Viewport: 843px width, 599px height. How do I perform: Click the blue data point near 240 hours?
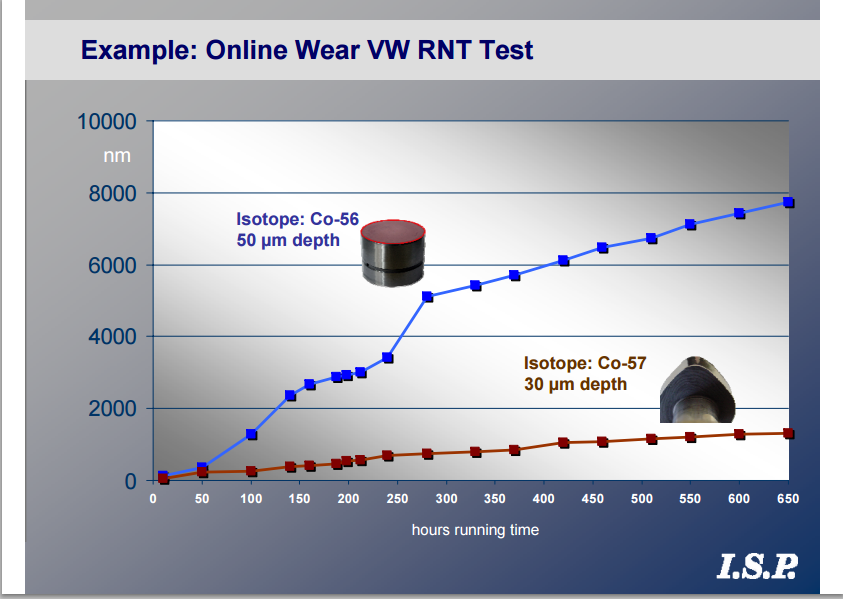[x=388, y=358]
